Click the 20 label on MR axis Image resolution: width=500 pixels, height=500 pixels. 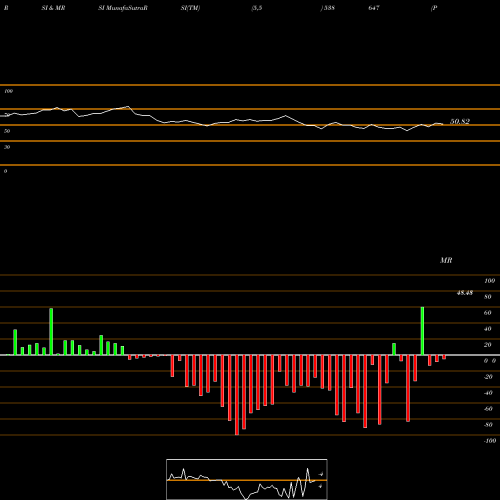click(x=488, y=345)
